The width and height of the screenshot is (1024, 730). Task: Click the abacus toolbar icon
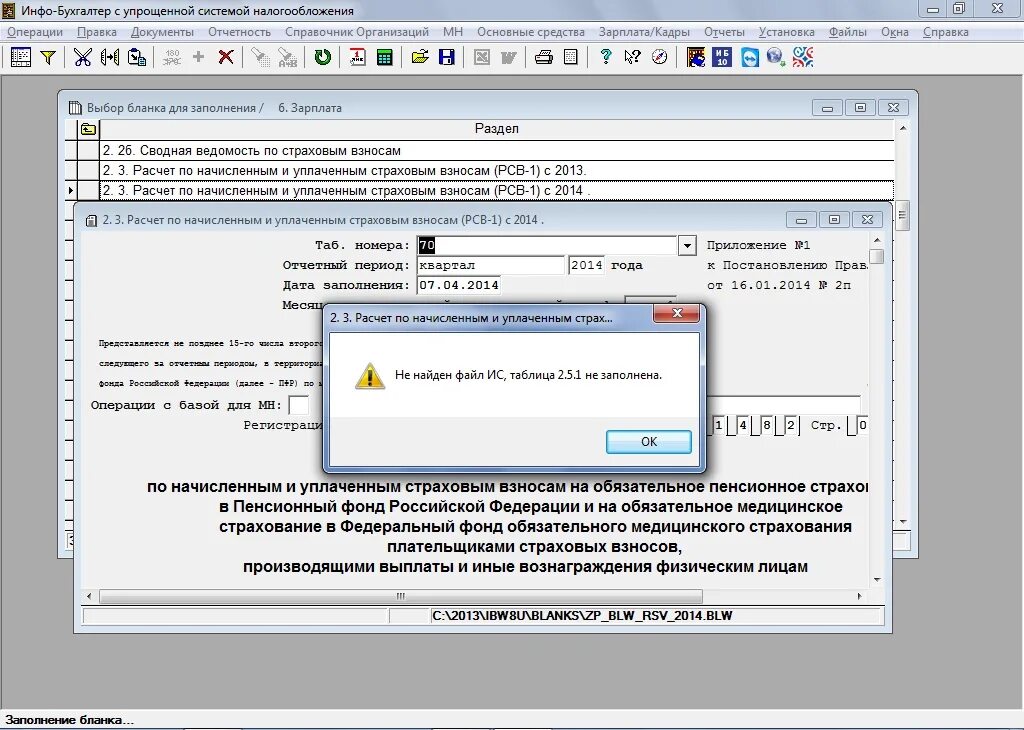[x=696, y=57]
